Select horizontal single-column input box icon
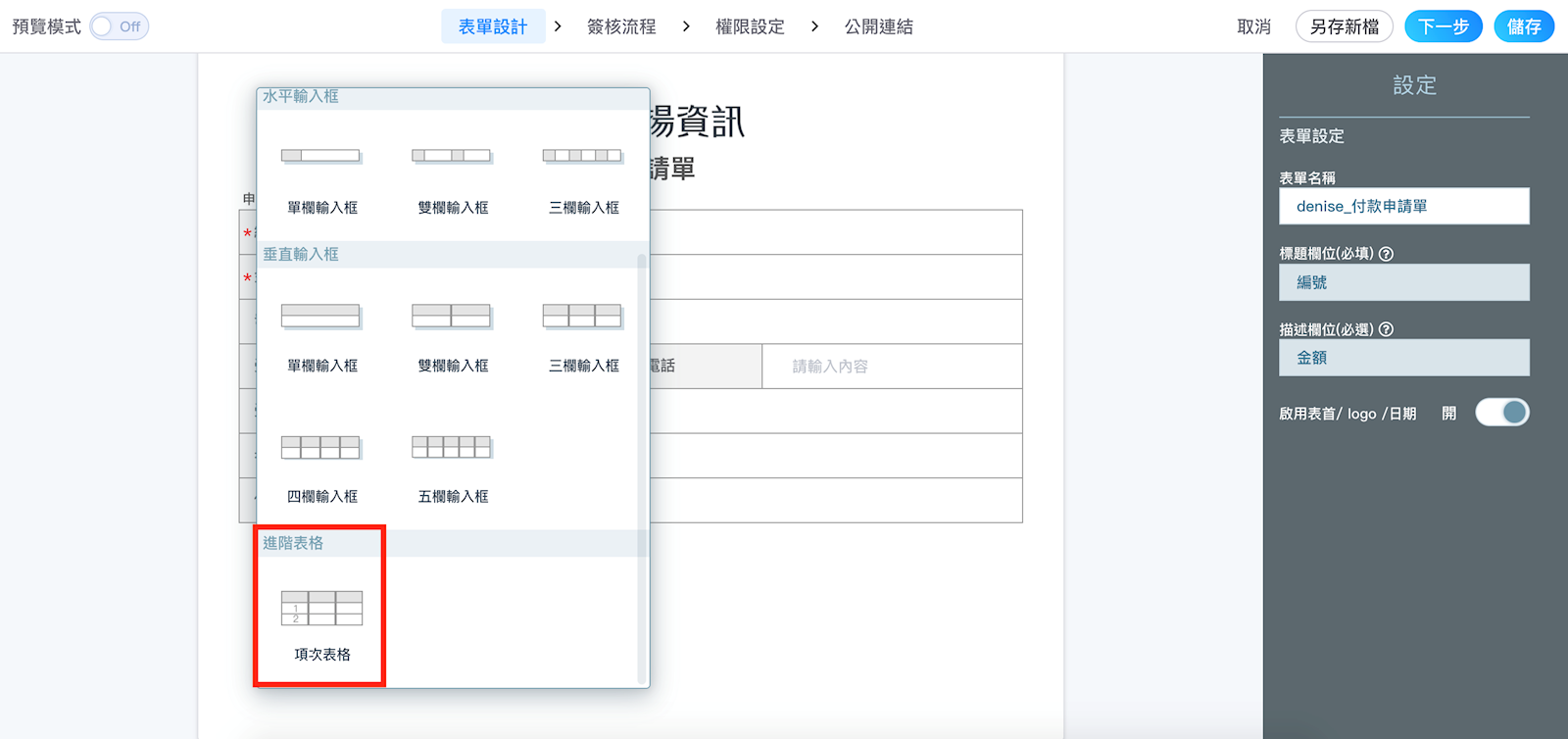The image size is (1568, 739). tap(321, 156)
